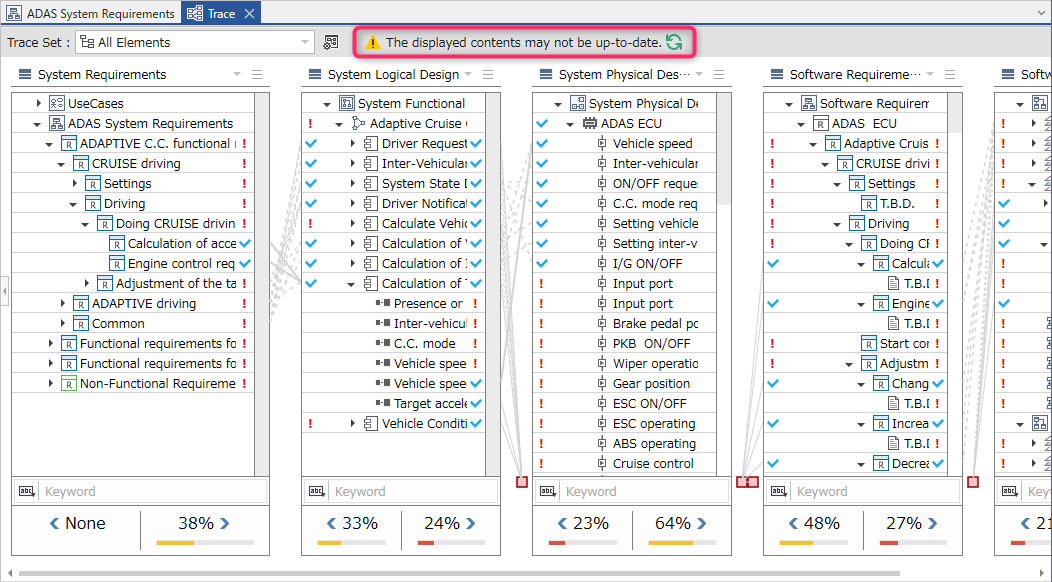The height and width of the screenshot is (582, 1052).
Task: Expand Non-Functional Requirements node
Action: (x=50, y=383)
